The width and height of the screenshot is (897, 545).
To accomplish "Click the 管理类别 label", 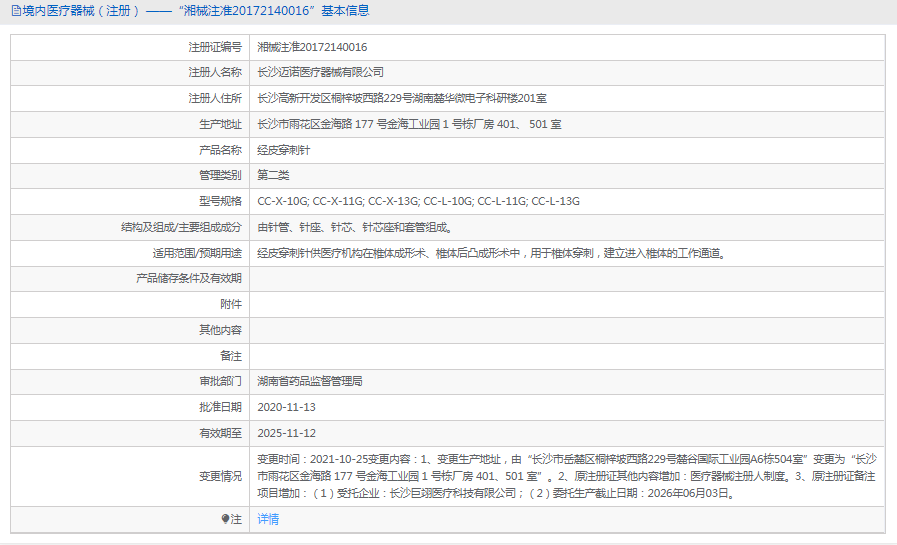I will [x=220, y=175].
